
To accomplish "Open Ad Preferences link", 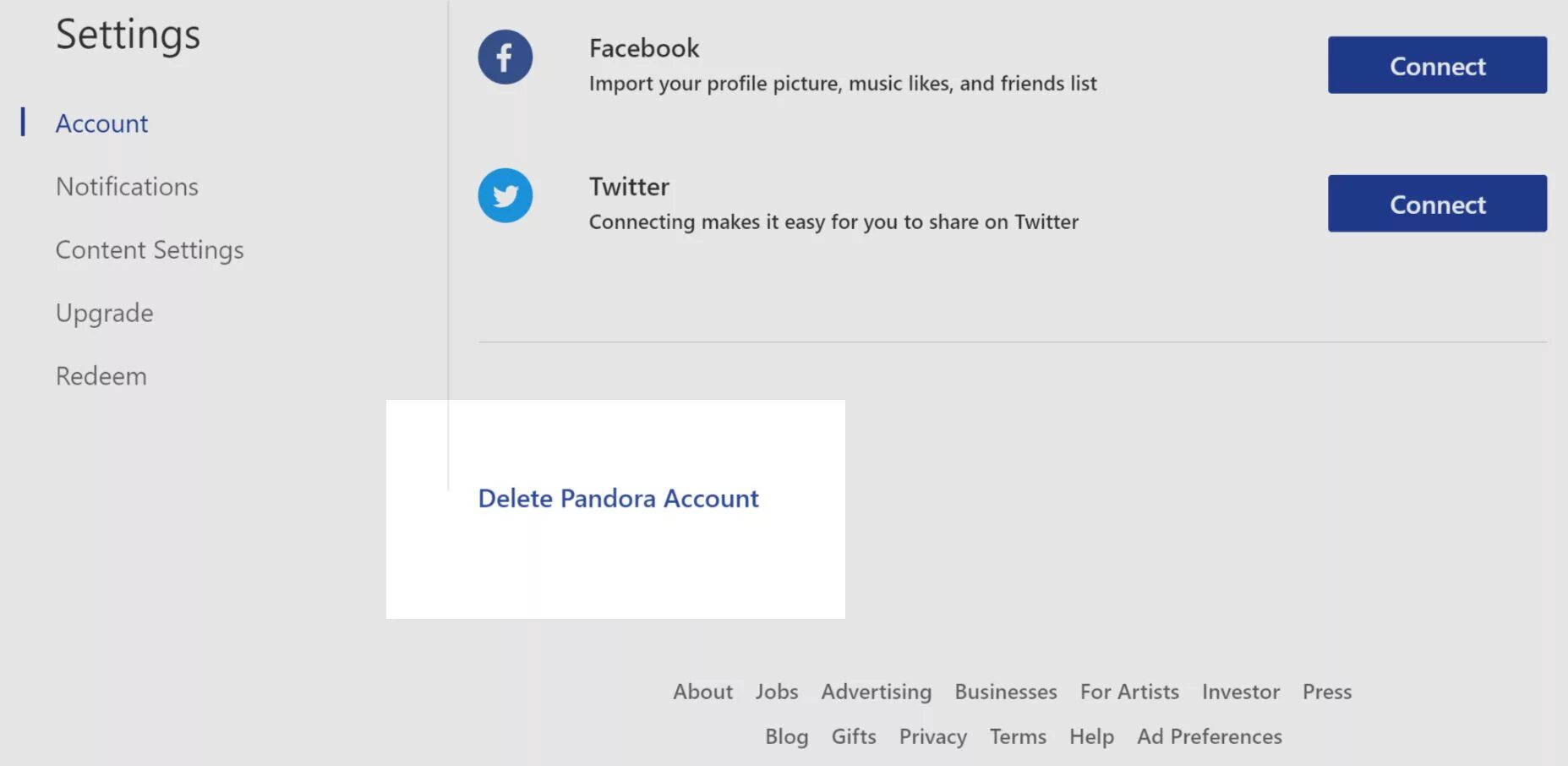I will tap(1209, 736).
